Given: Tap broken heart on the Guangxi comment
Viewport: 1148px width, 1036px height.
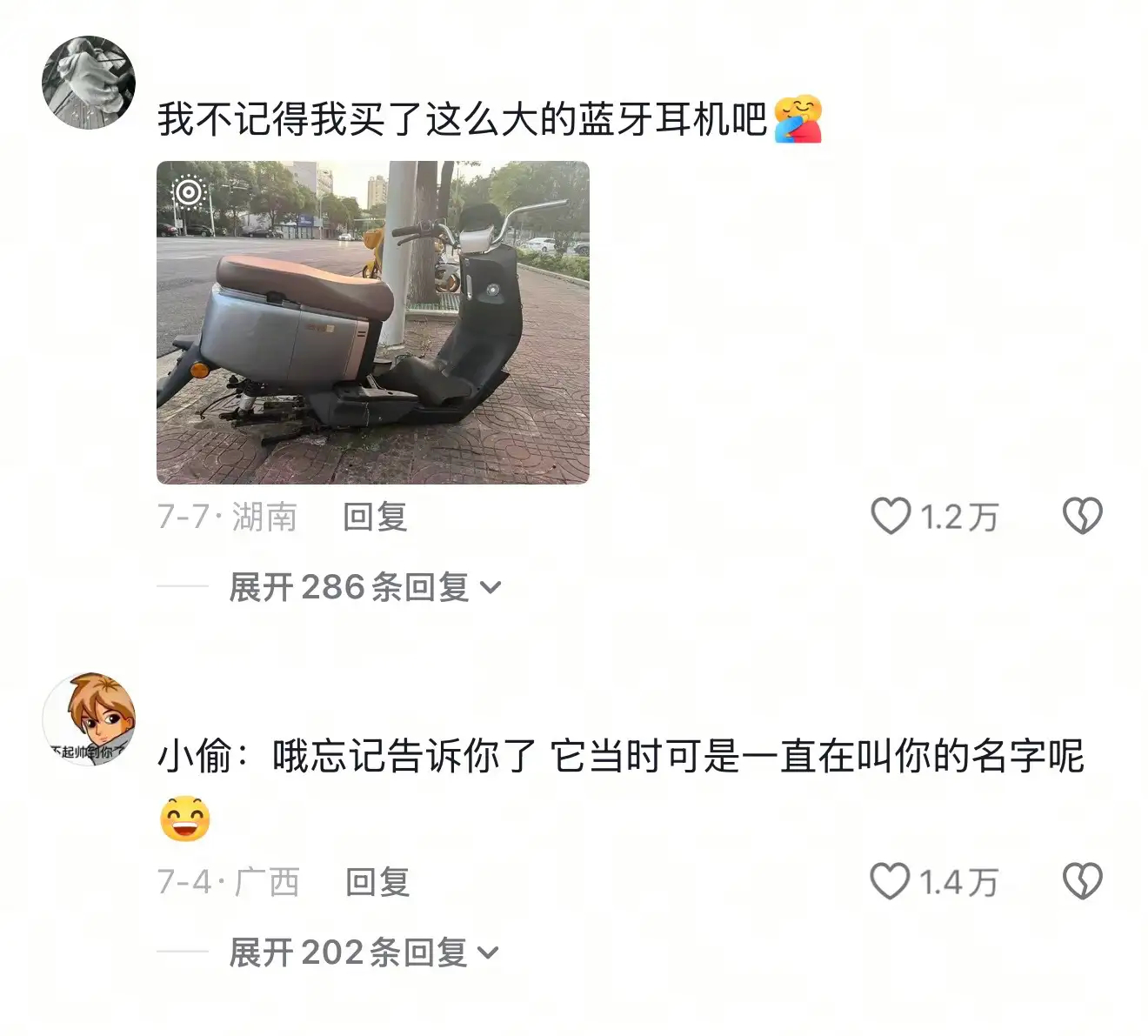Looking at the screenshot, I should [x=1083, y=881].
